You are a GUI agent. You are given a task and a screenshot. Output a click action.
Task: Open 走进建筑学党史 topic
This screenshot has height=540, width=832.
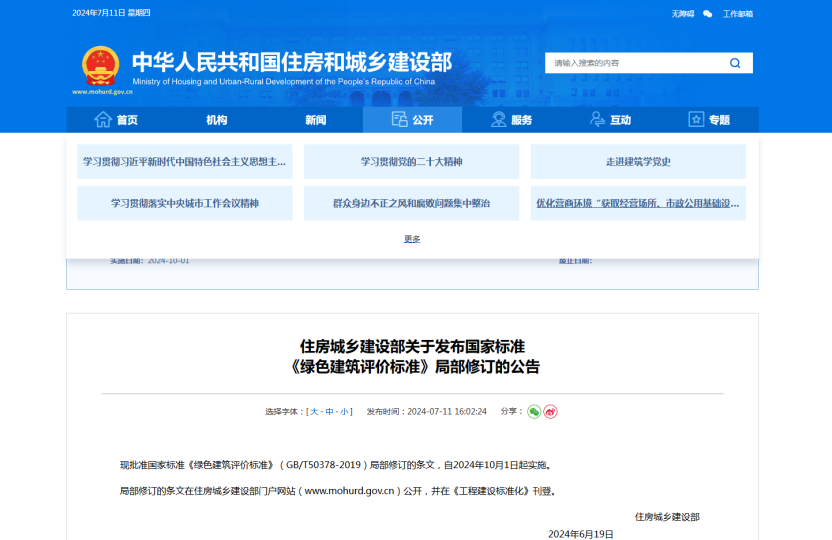pyautogui.click(x=638, y=162)
